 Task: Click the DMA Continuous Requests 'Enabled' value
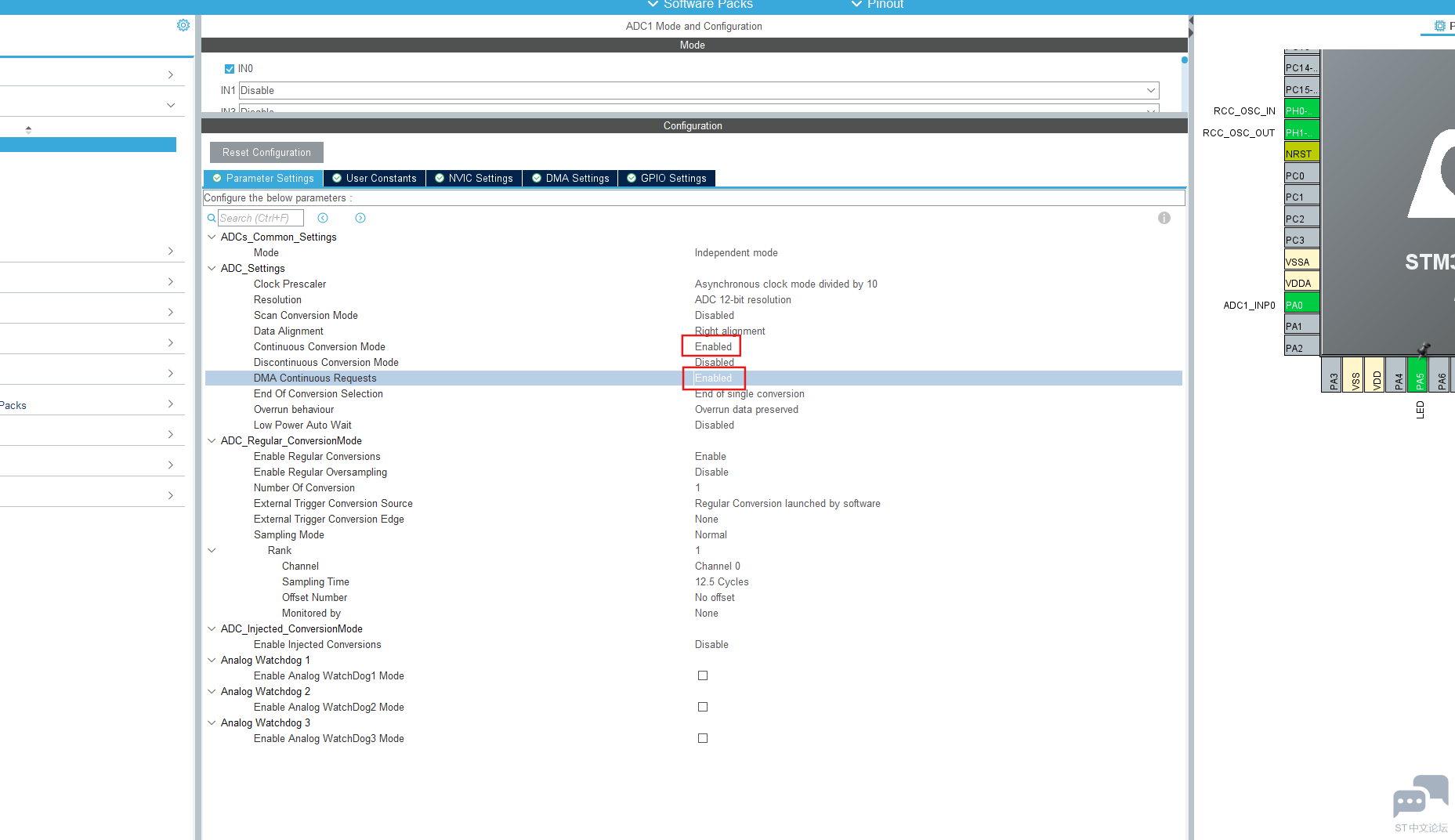[x=713, y=378]
